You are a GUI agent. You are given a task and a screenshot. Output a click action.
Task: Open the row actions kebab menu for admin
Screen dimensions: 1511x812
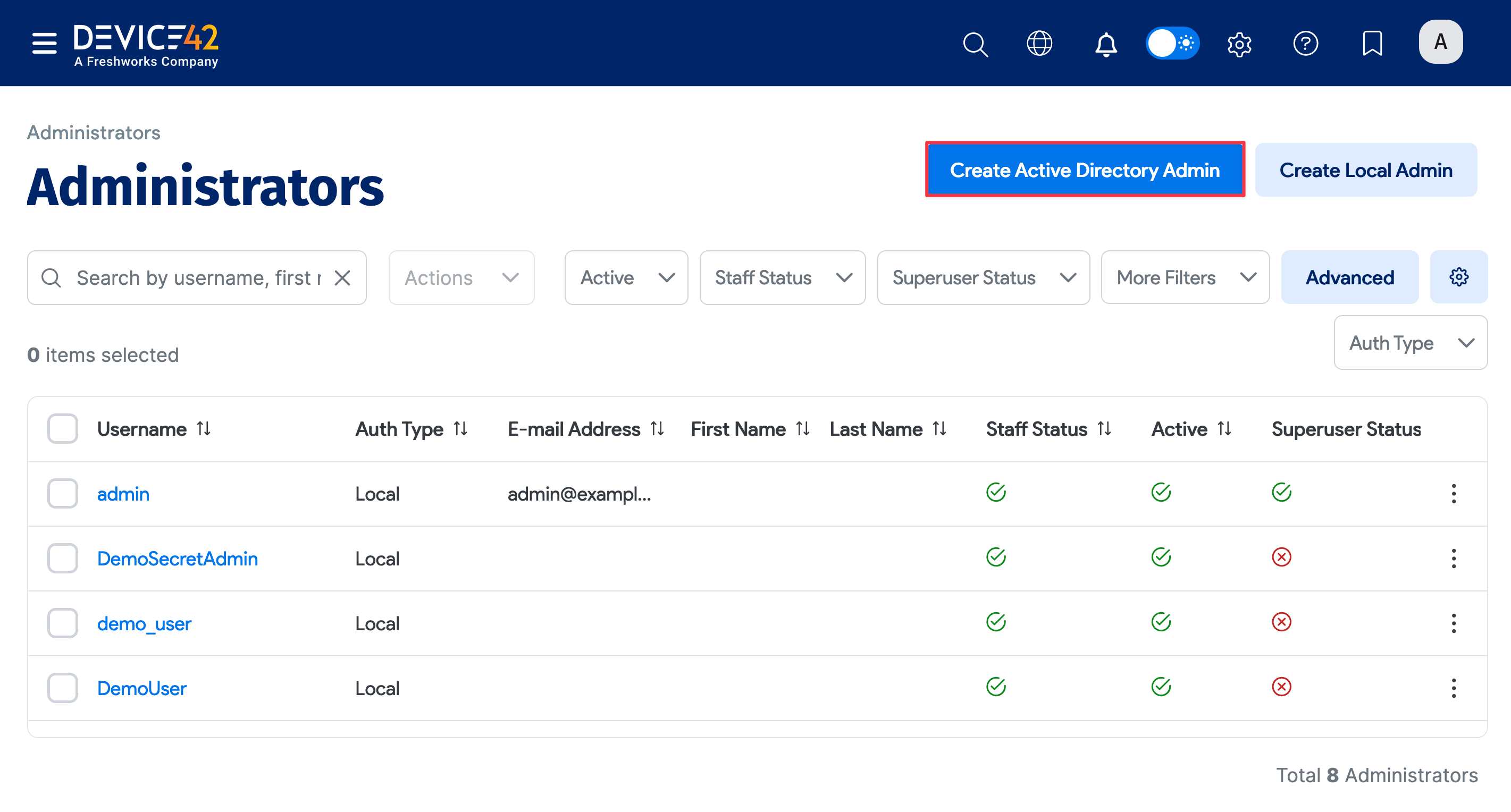coord(1454,494)
